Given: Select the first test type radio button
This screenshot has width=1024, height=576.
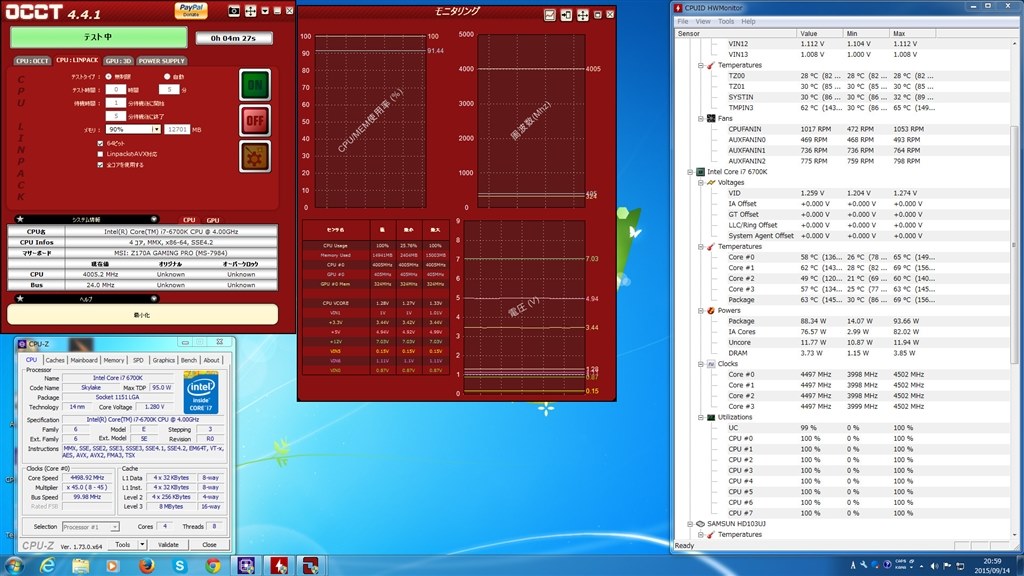Looking at the screenshot, I should pos(108,76).
